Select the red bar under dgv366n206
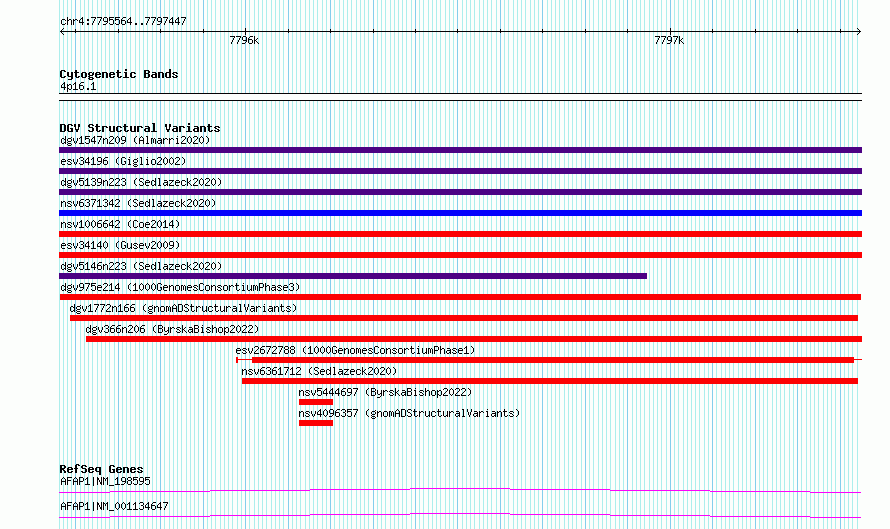 coord(474,339)
